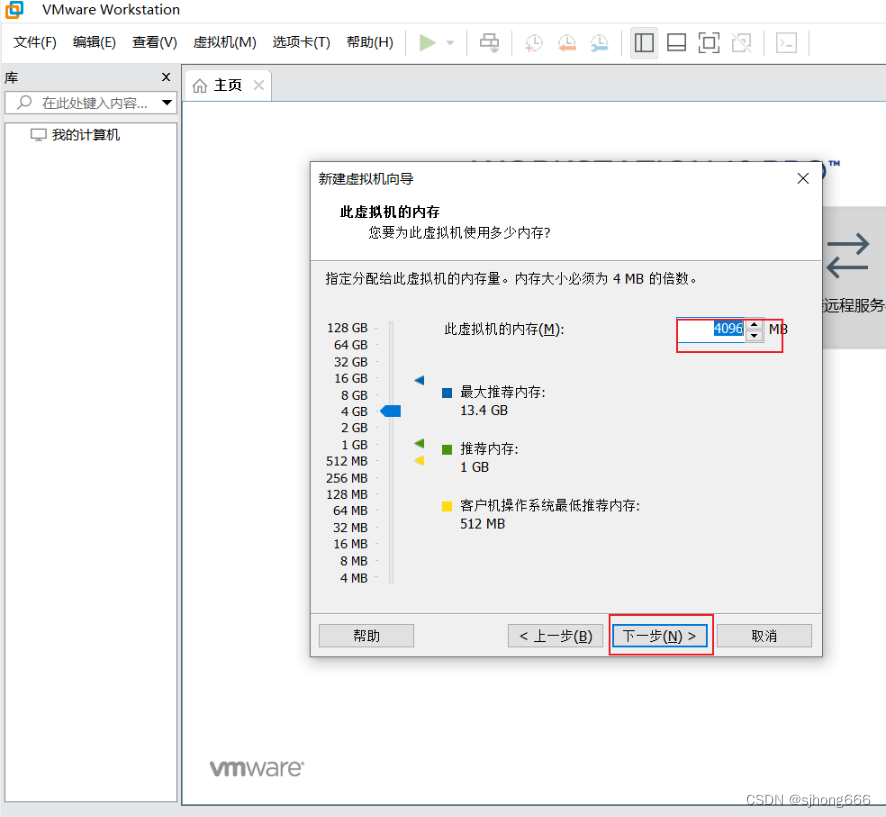
Task: Click the 512 MB slider label
Action: click(x=347, y=461)
